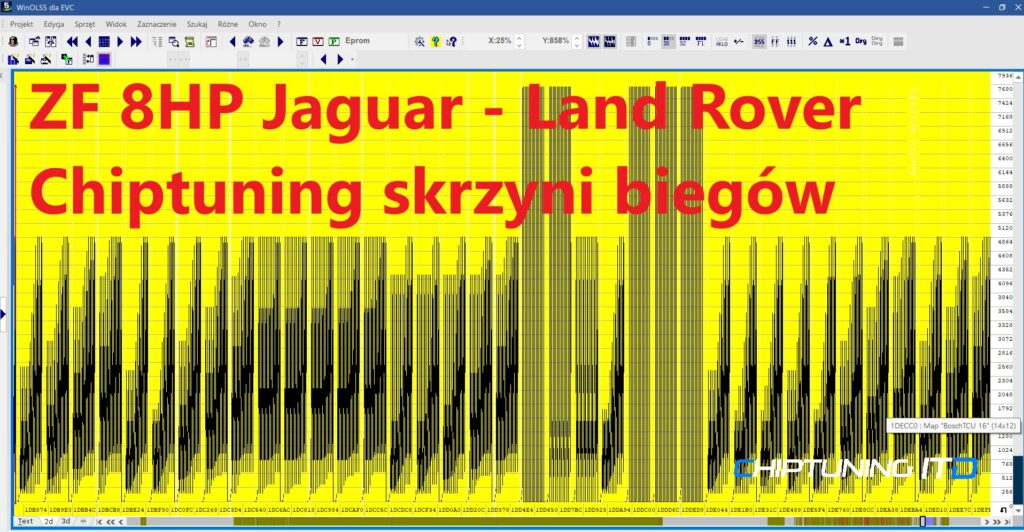Click the green F icon before Eprom
Viewport: 1024px width, 532px height.
(334, 41)
